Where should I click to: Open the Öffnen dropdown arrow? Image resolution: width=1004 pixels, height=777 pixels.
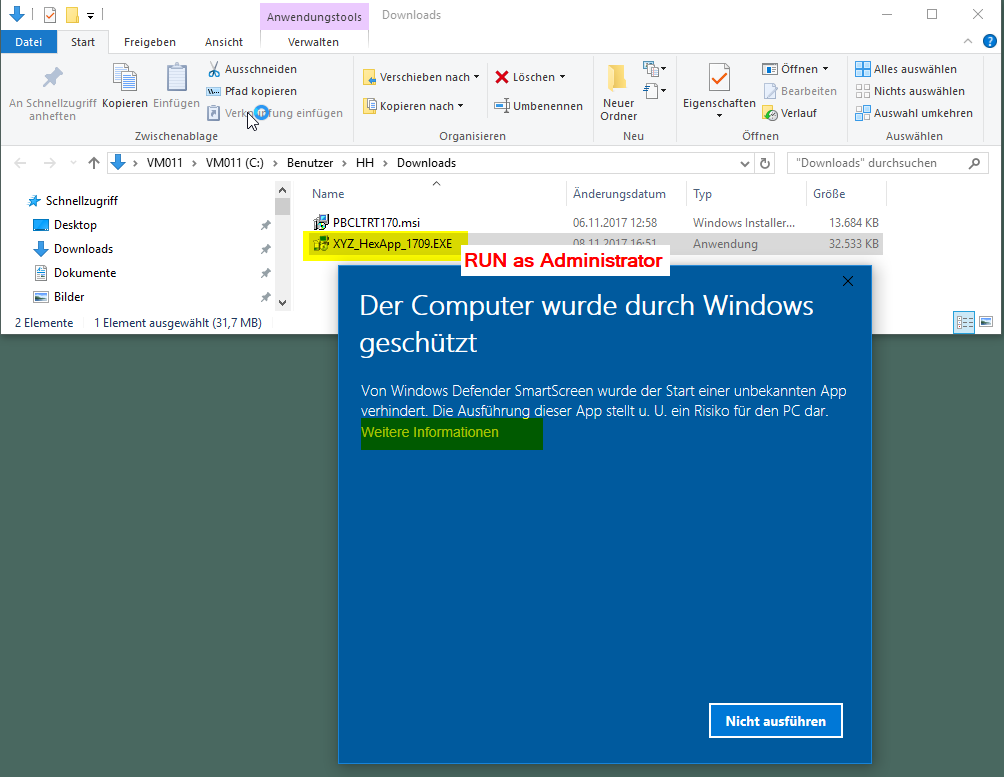tap(825, 69)
